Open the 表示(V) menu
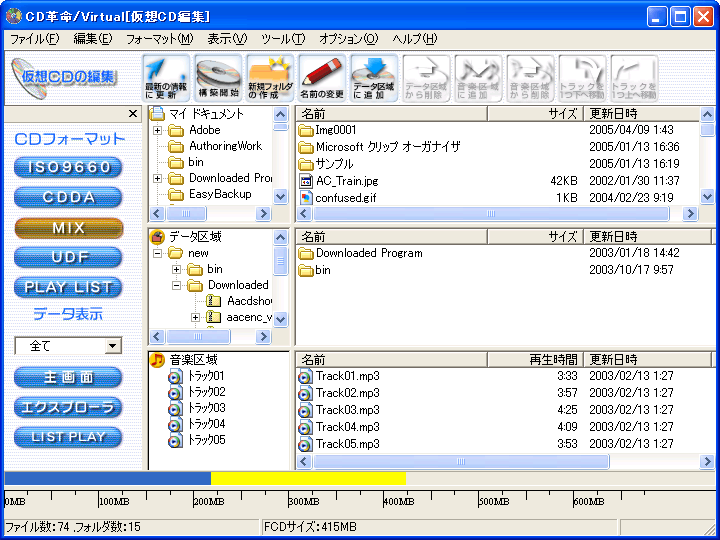 pos(227,39)
